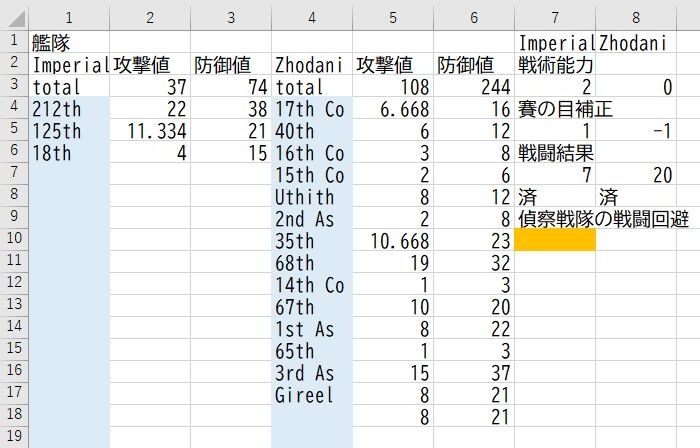Click the value 11.334
The height and width of the screenshot is (448, 700).
(x=150, y=130)
